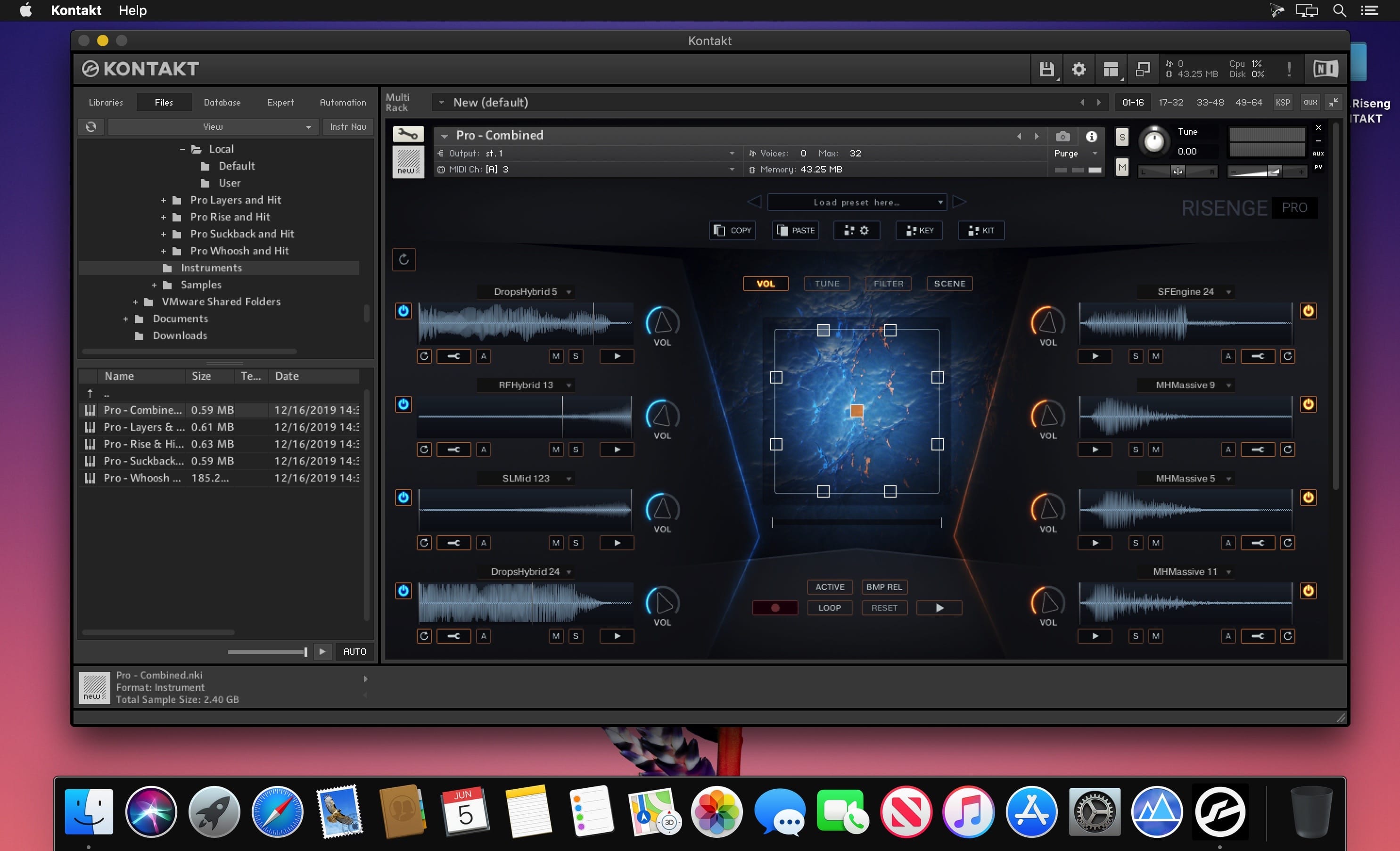Open Kontakt options gear icon
The image size is (1400, 851).
click(1079, 69)
